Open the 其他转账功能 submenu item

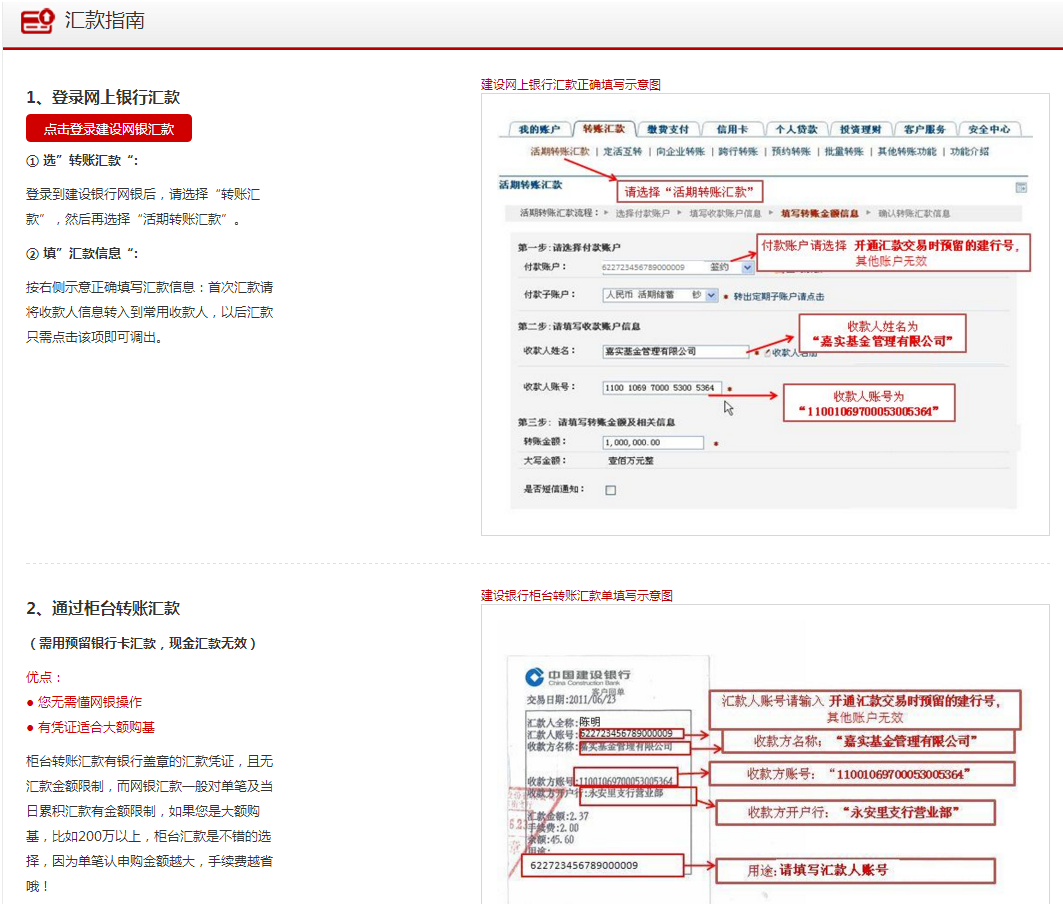906,151
